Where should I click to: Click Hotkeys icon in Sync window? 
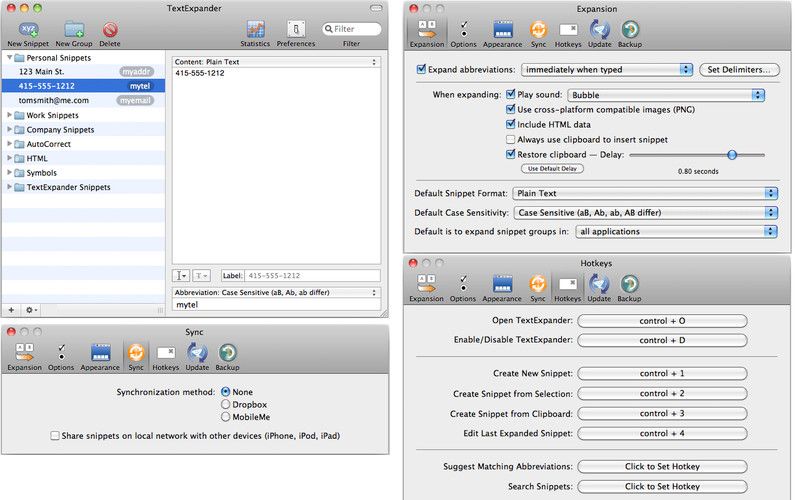point(166,353)
